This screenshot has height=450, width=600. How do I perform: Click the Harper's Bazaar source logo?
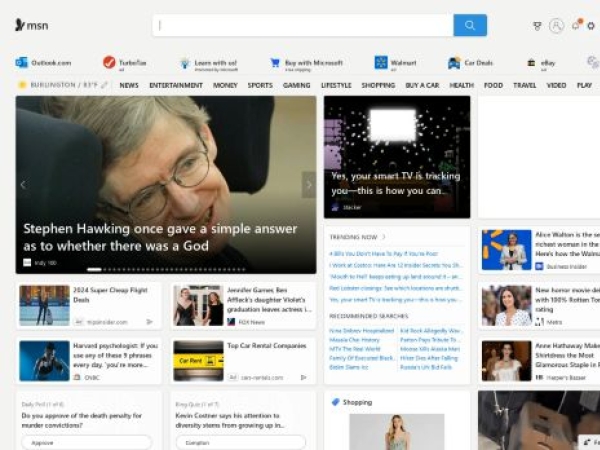pos(539,377)
